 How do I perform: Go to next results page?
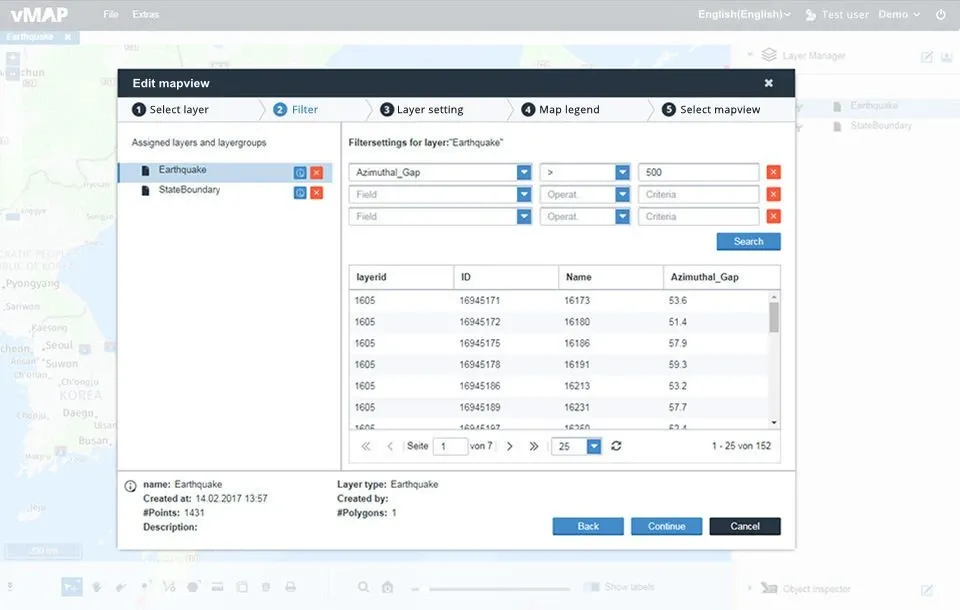coord(509,446)
